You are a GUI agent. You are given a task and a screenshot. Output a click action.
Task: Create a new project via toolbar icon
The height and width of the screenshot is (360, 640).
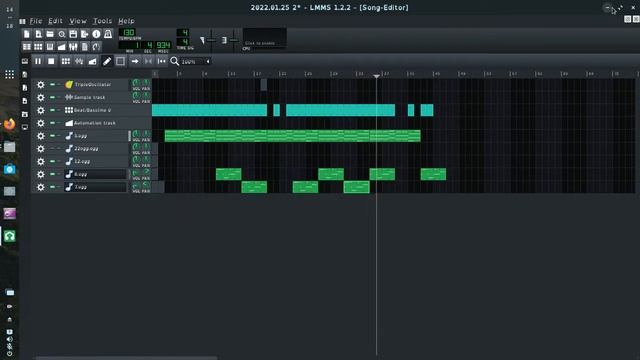click(x=27, y=34)
